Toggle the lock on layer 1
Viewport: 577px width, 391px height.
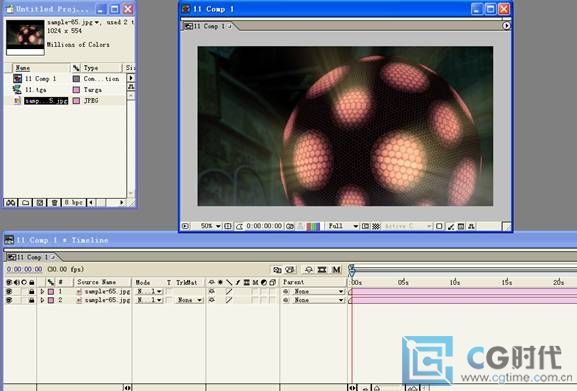32,291
